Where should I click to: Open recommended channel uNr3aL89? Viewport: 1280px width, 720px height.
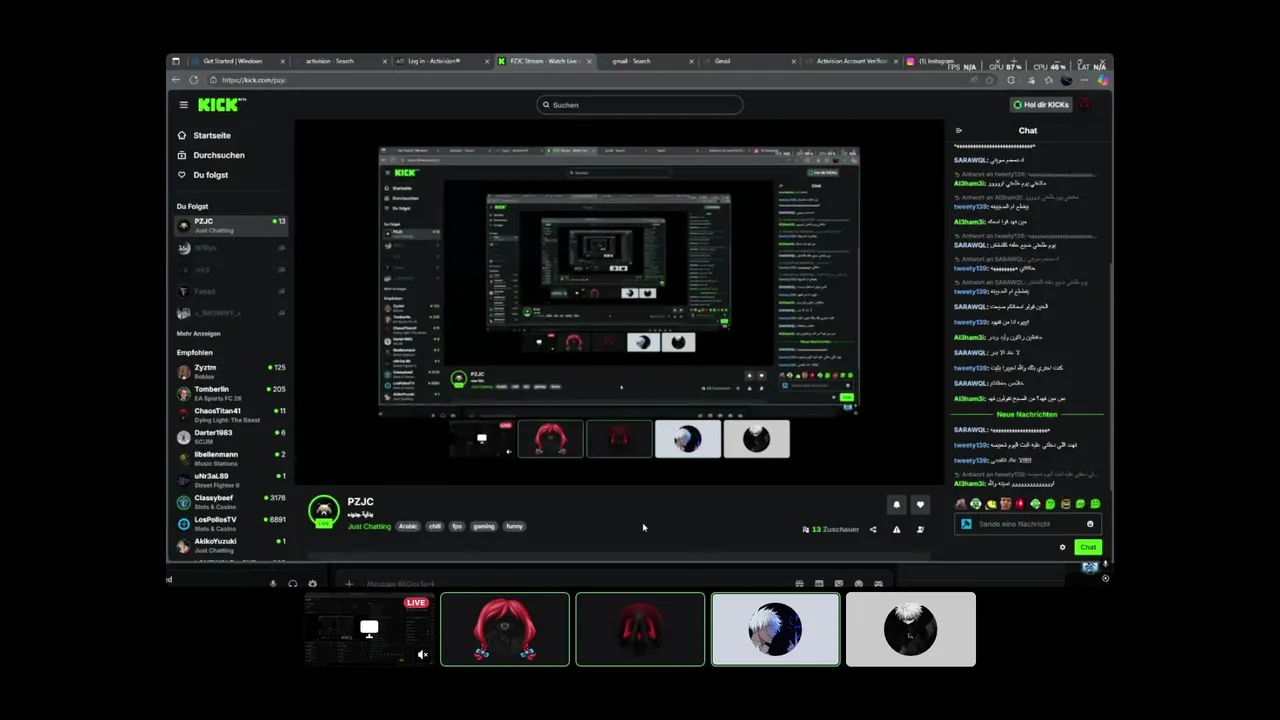[x=231, y=480]
